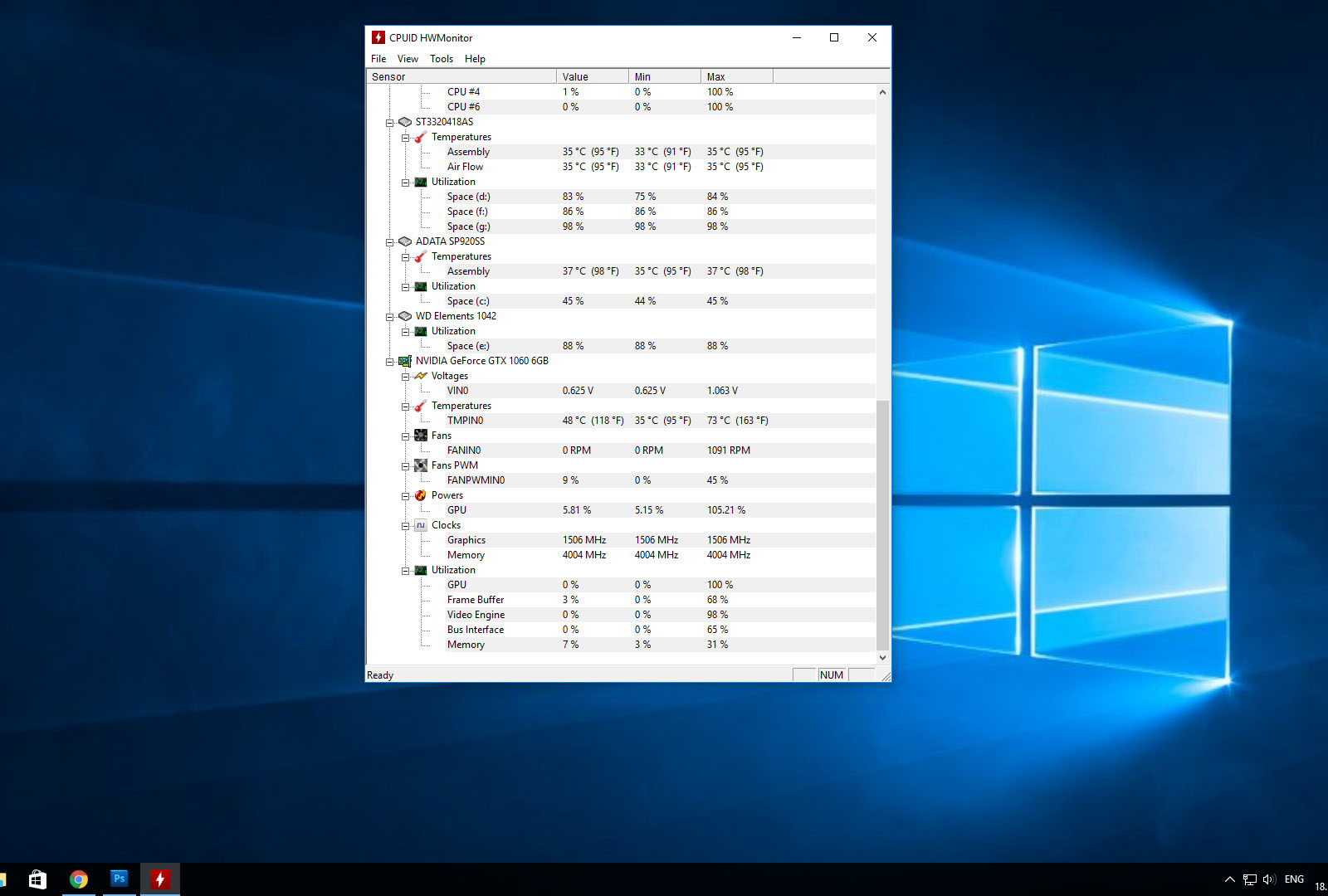Image resolution: width=1328 pixels, height=896 pixels.
Task: Collapse Utilization under ST3320418AS
Action: point(405,183)
